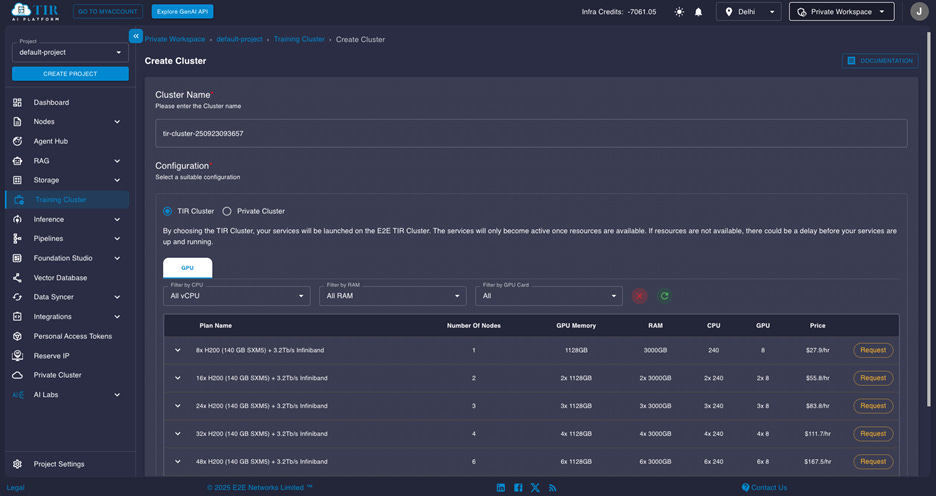This screenshot has height=496, width=936.
Task: Expand the Nodes sidebar chevron
Action: pyautogui.click(x=117, y=122)
